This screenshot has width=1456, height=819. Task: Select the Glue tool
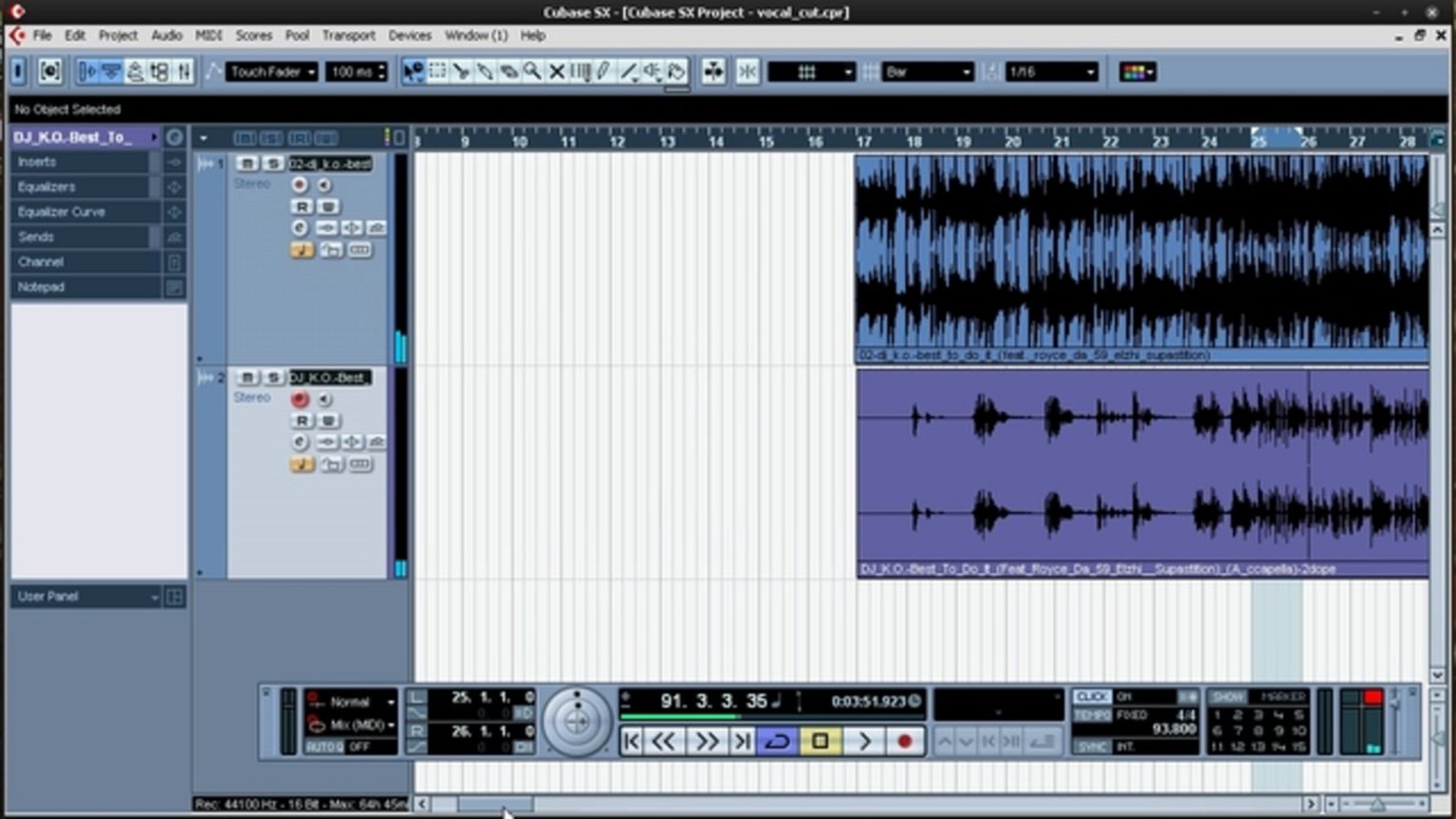[x=485, y=72]
